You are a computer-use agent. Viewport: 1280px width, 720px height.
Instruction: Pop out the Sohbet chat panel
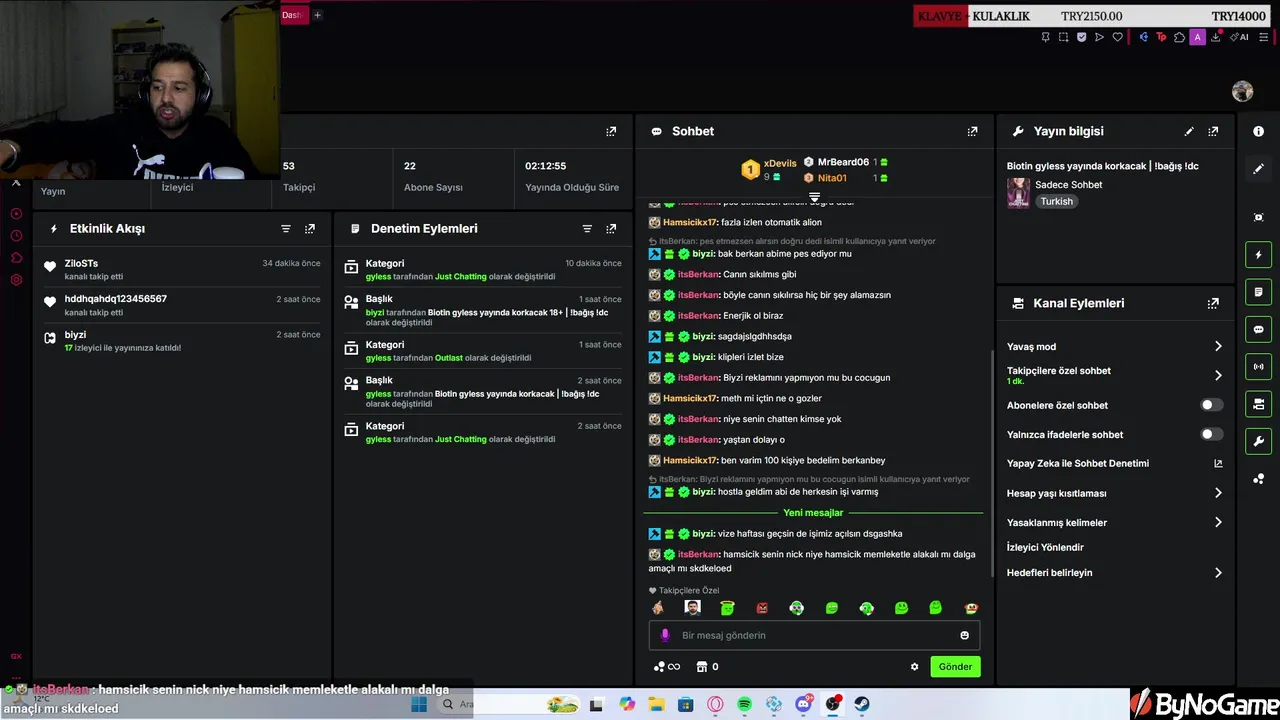(972, 131)
